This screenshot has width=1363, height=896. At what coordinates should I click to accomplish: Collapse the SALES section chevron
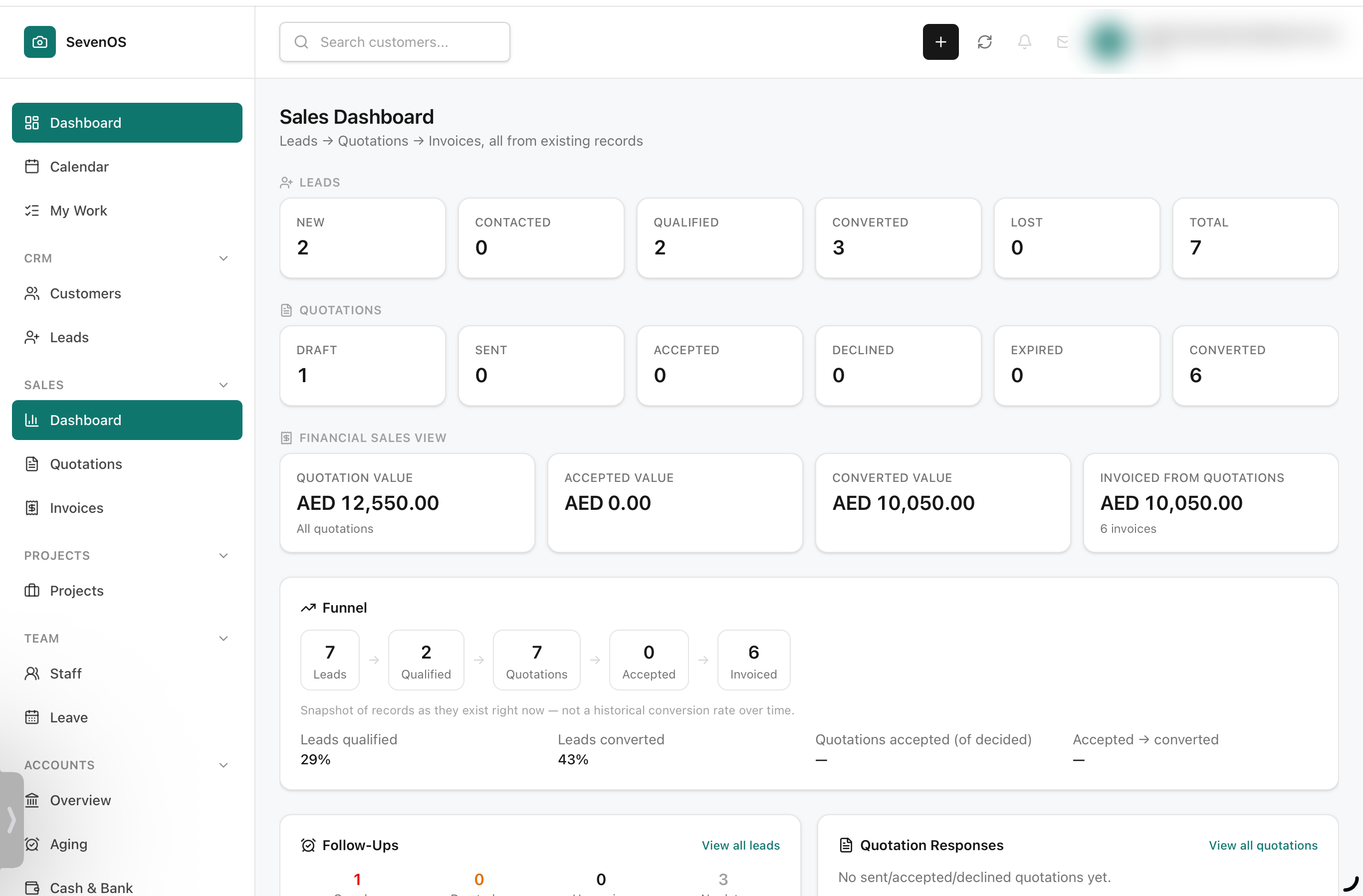(224, 385)
